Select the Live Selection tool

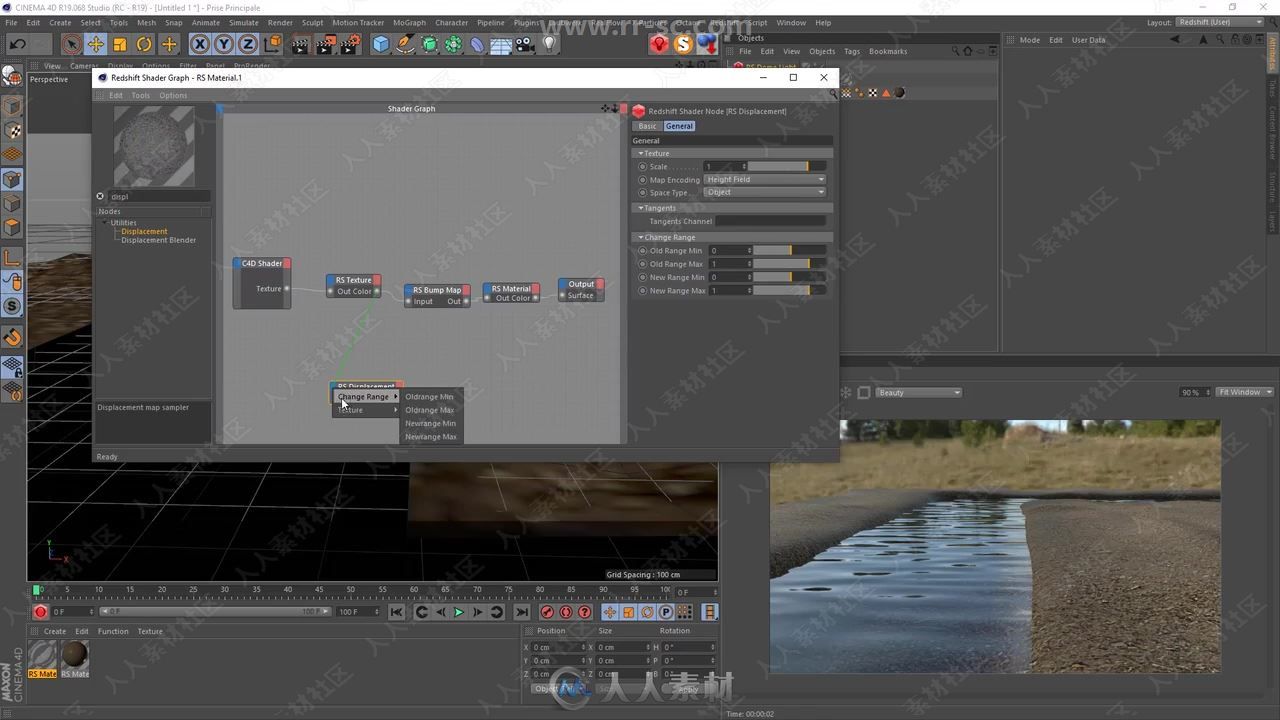(71, 44)
